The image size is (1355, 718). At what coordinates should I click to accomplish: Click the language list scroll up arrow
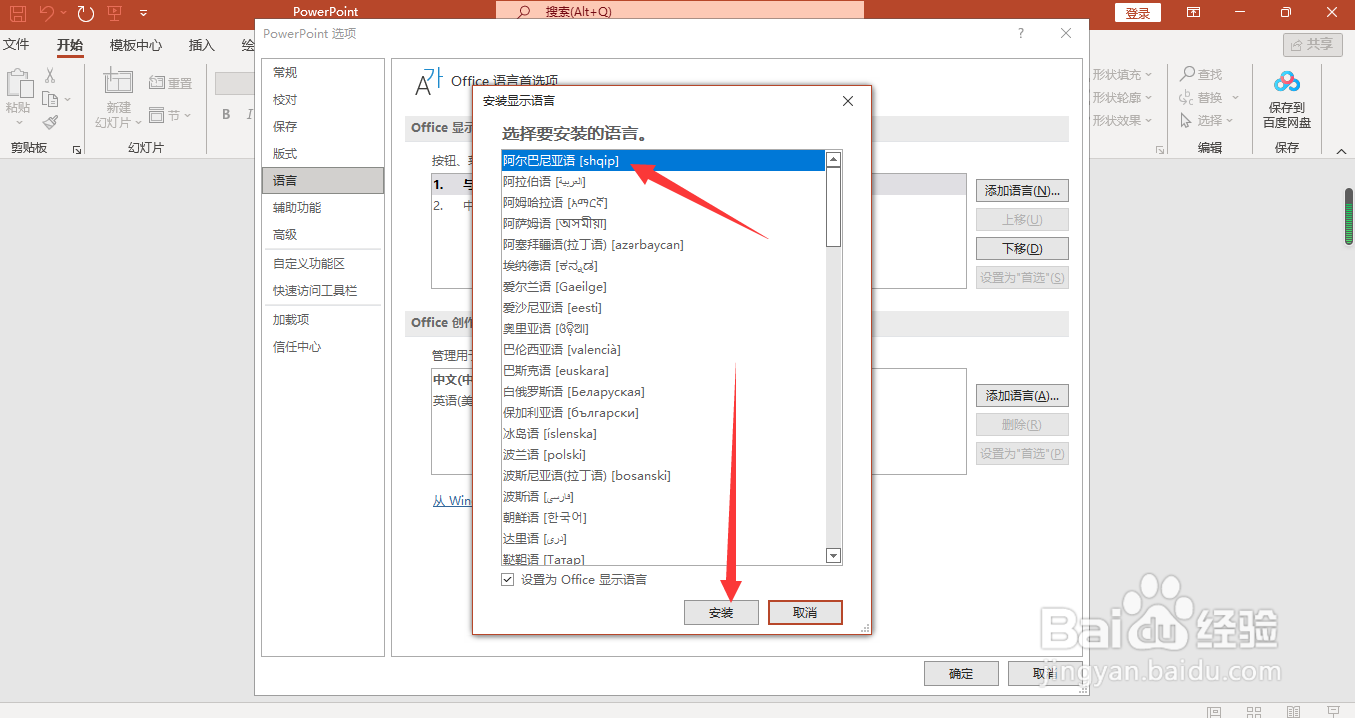click(834, 159)
